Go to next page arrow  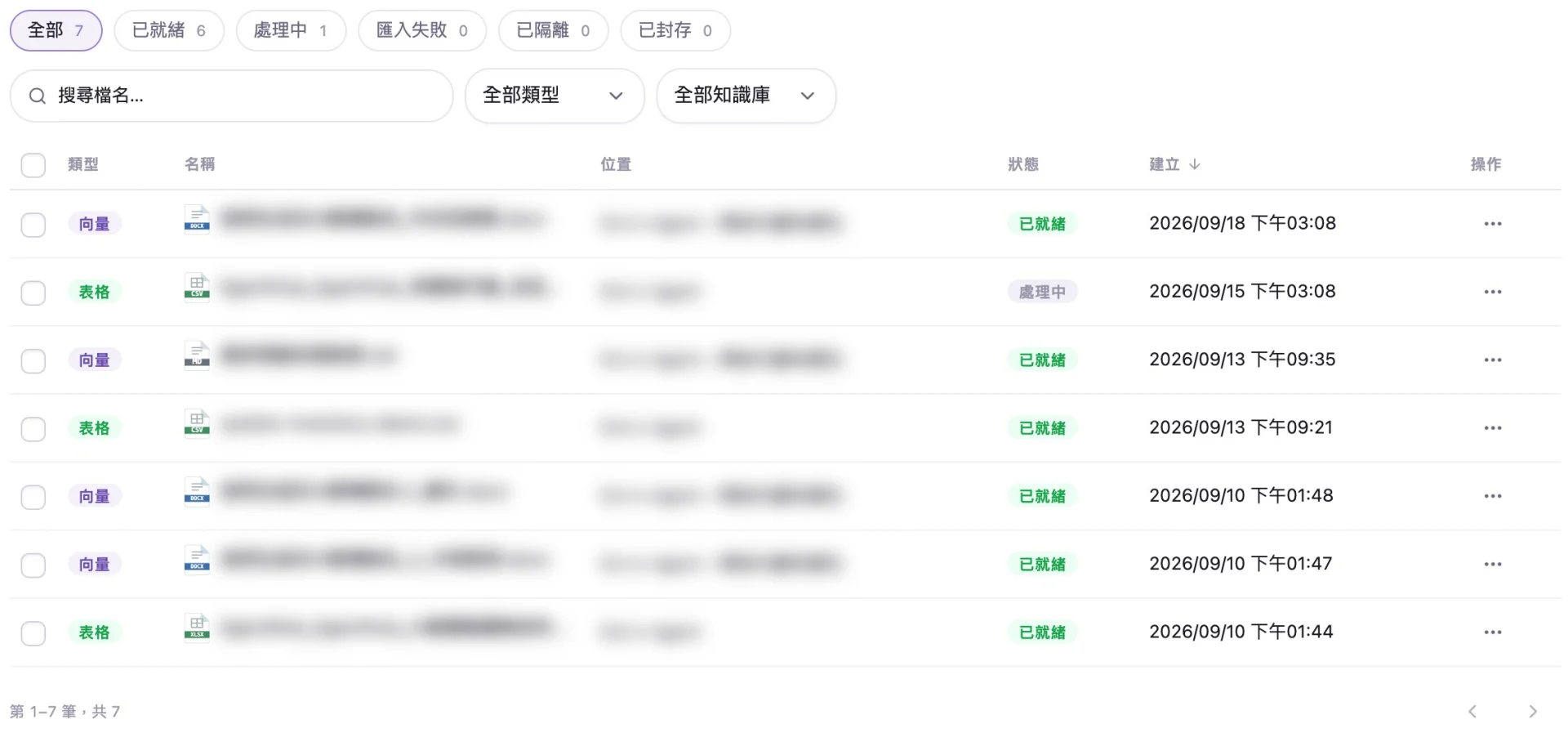(1533, 712)
